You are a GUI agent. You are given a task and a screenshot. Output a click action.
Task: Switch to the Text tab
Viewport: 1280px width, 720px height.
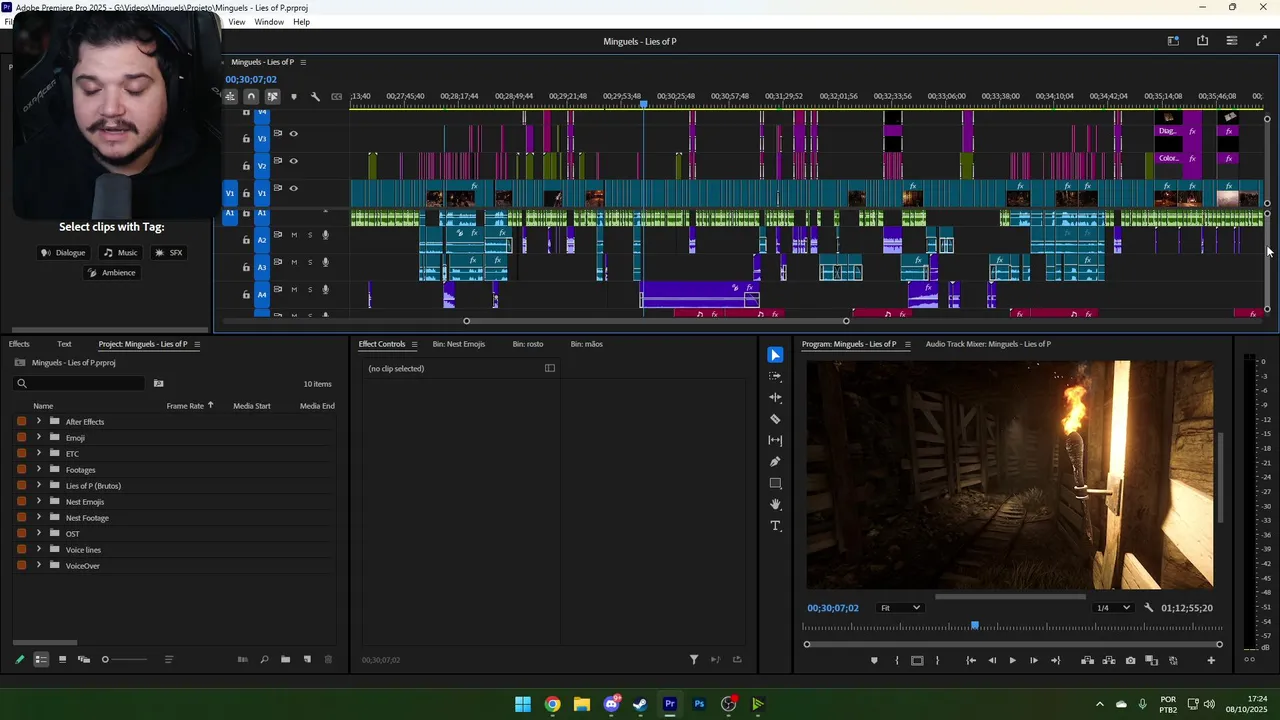(x=64, y=344)
